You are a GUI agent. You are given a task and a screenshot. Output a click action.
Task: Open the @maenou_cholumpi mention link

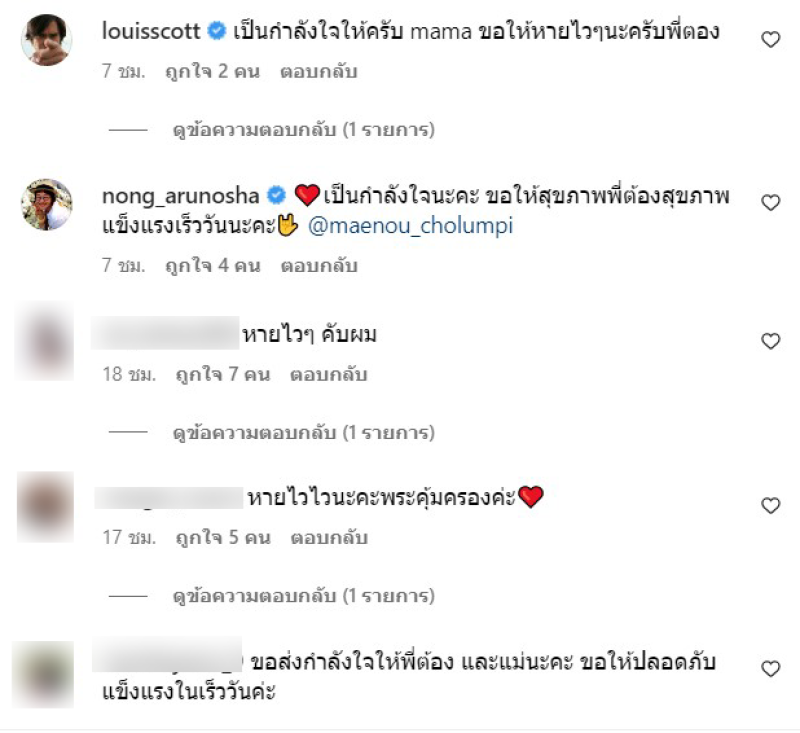point(410,225)
